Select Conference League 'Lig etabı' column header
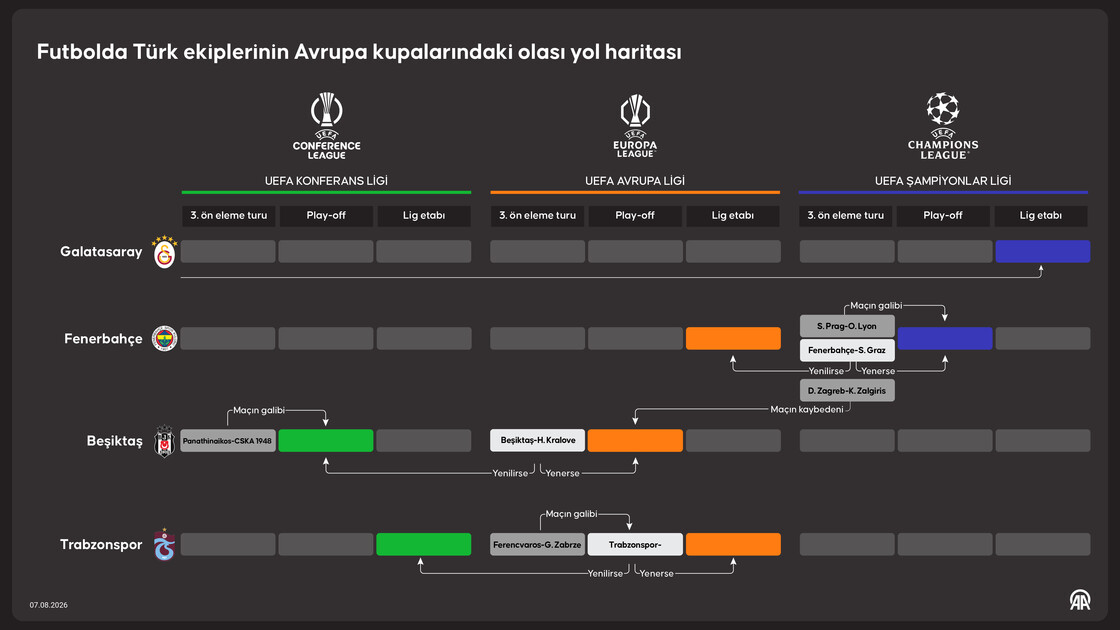 424,216
